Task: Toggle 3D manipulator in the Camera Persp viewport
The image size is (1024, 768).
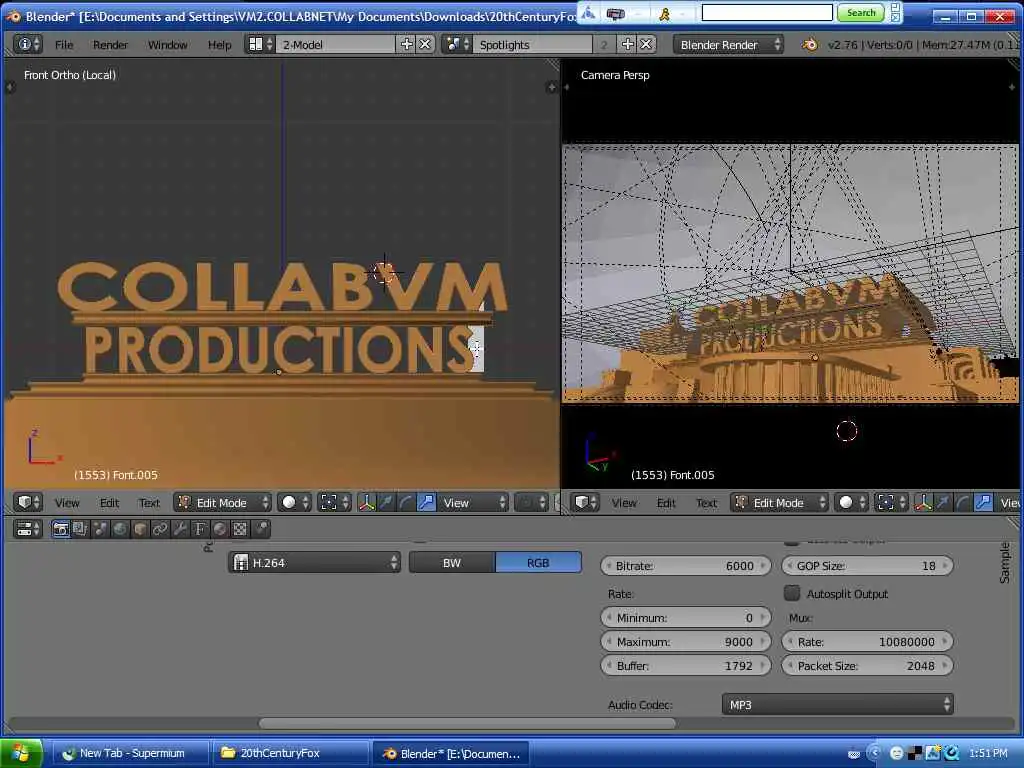Action: 923,502
